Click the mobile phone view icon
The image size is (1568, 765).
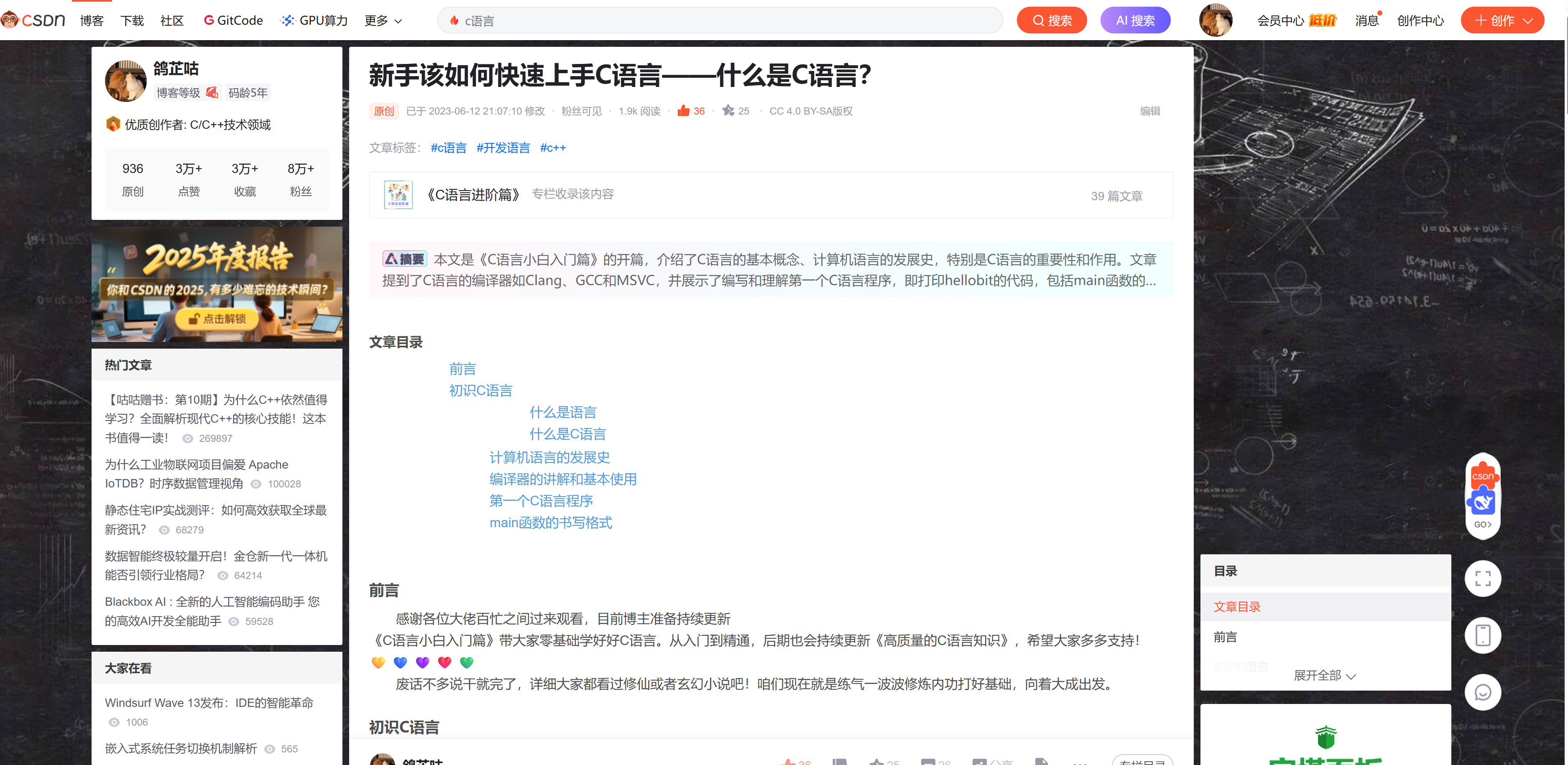[1482, 635]
